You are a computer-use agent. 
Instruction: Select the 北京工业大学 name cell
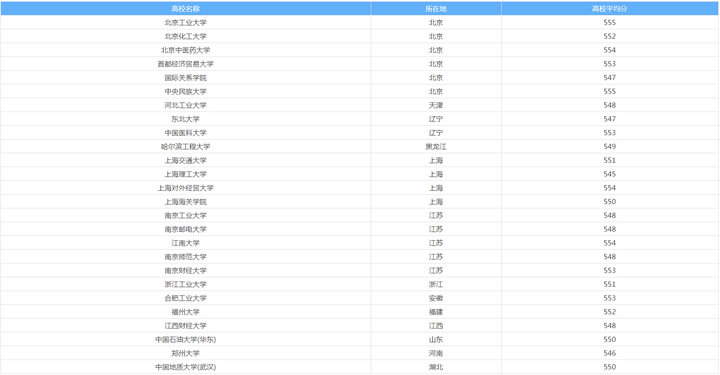186,22
